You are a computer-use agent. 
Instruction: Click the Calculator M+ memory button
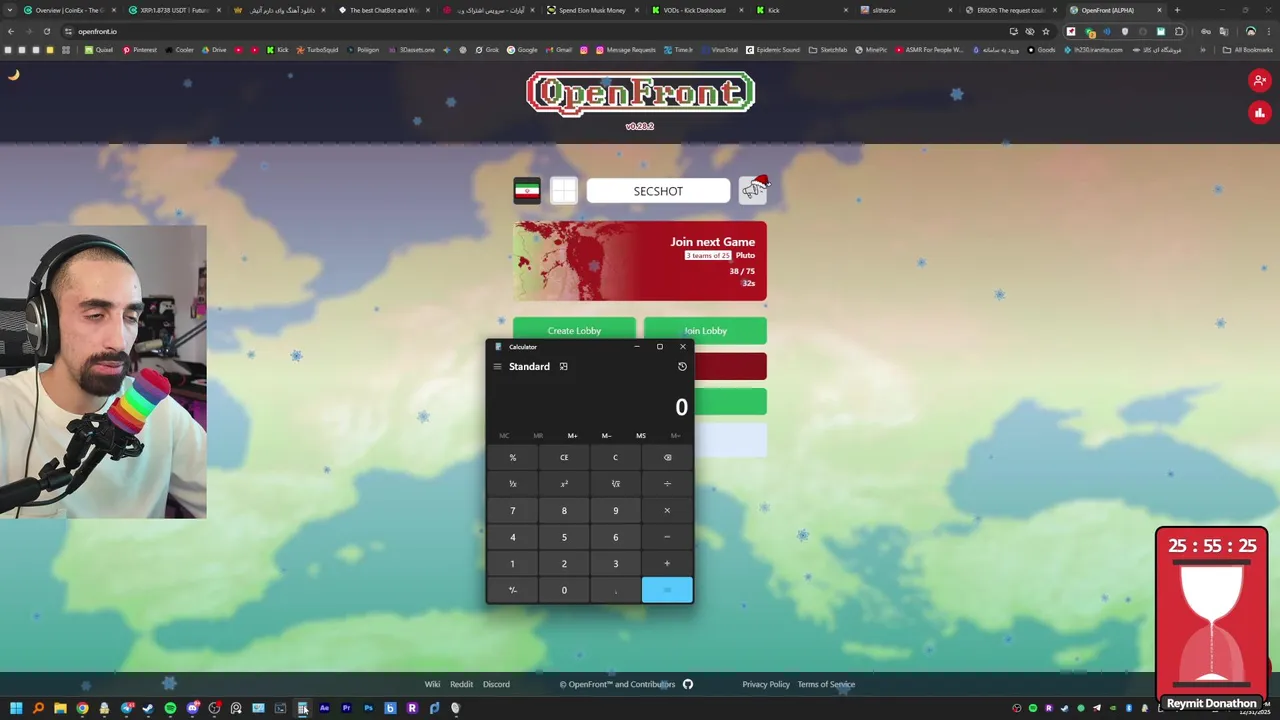coord(572,436)
